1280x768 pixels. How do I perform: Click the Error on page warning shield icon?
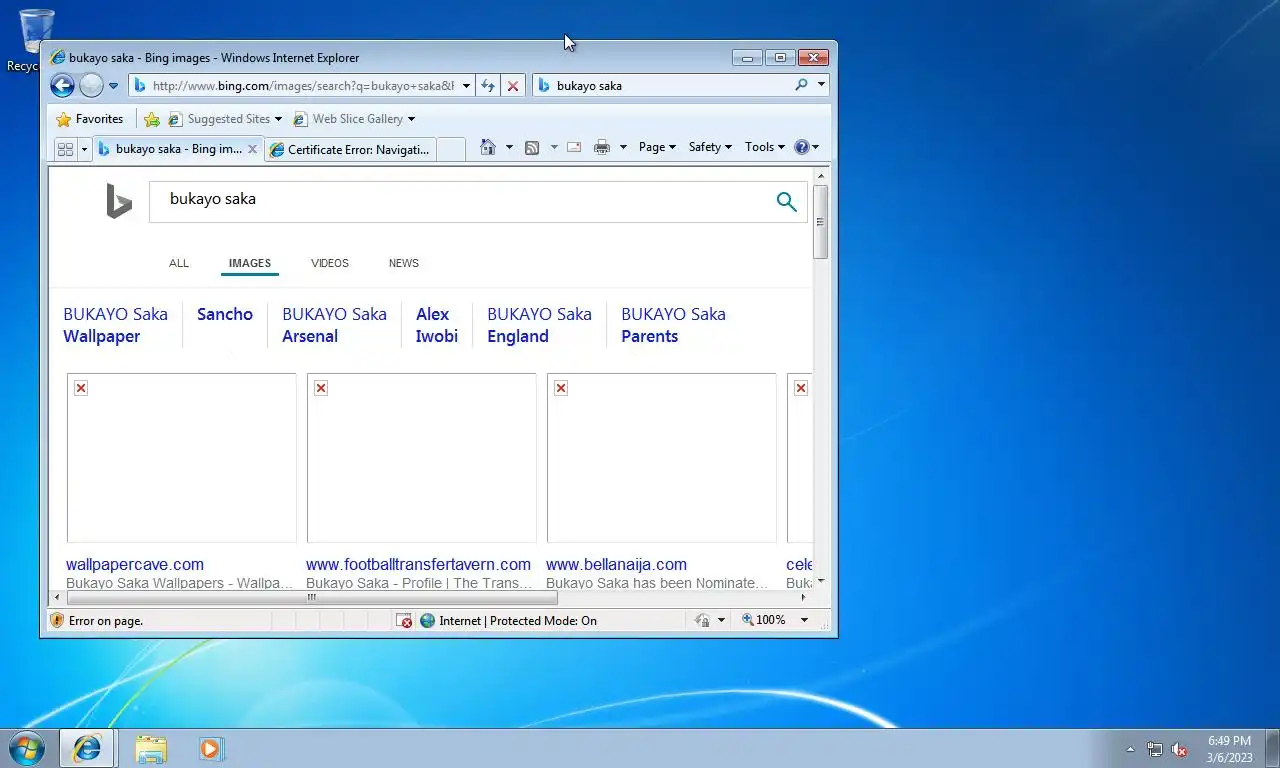(57, 621)
